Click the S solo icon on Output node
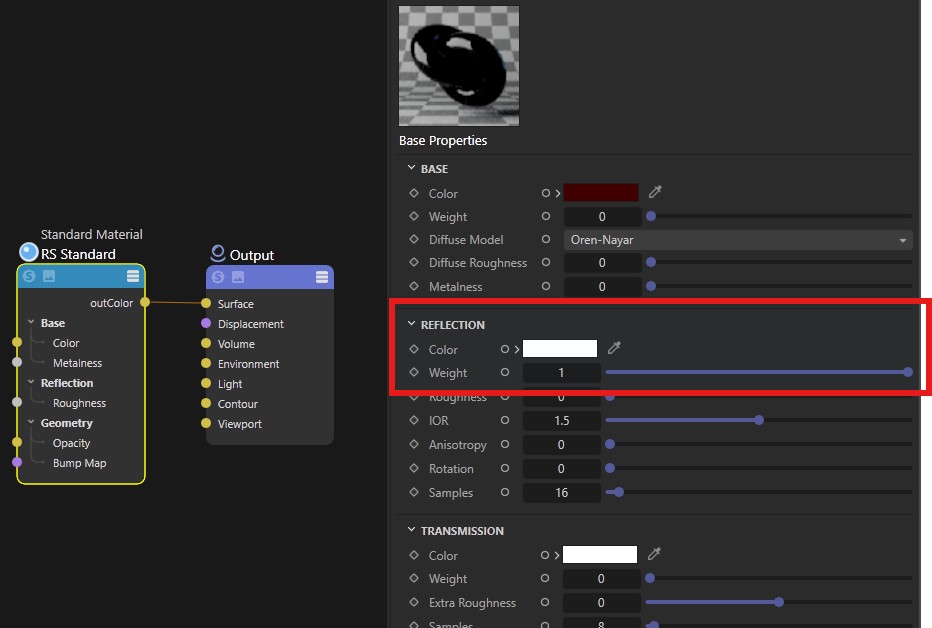Viewport: 932px width, 628px height. (218, 276)
